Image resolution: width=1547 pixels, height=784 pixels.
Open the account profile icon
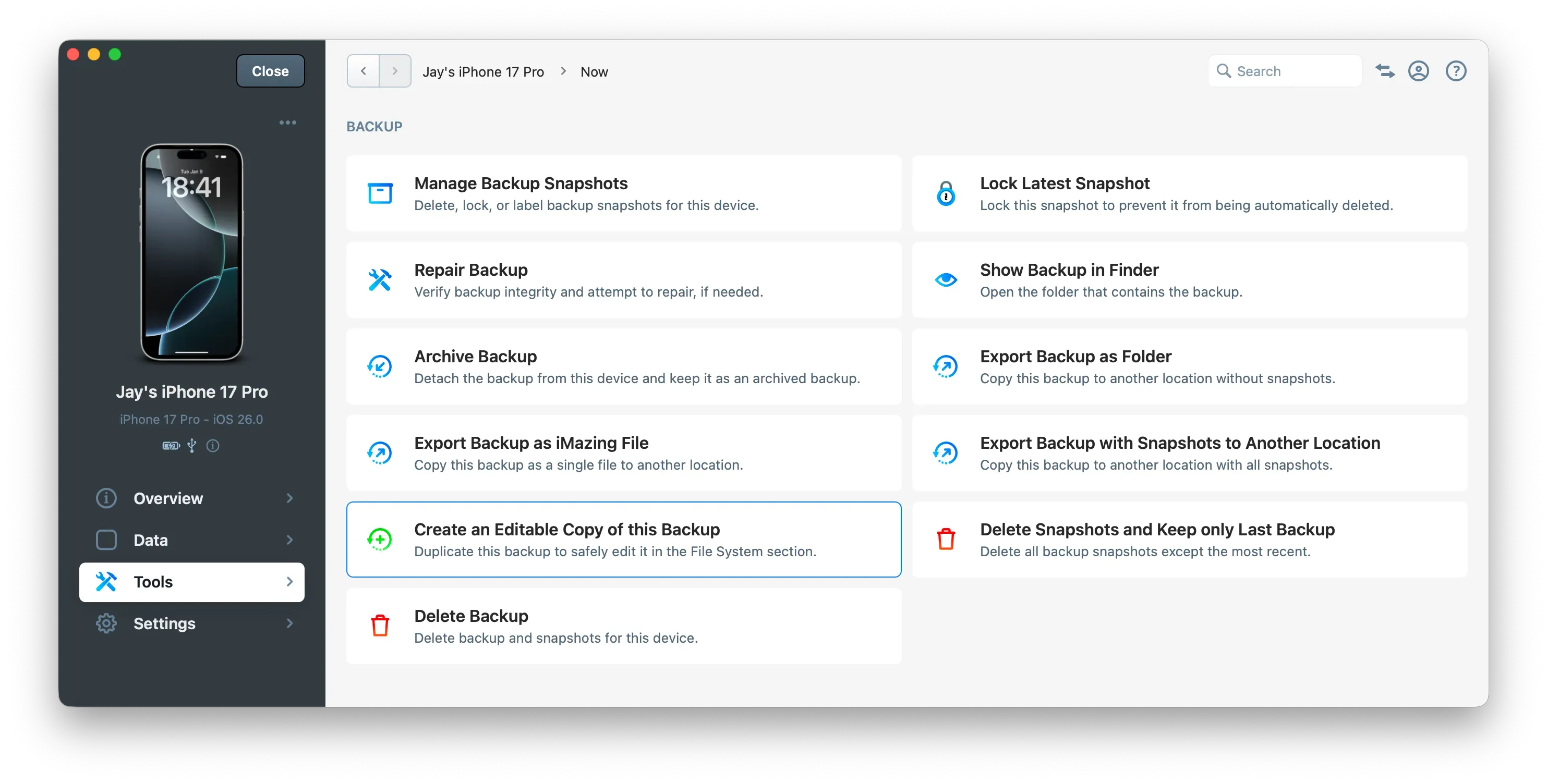coord(1419,71)
